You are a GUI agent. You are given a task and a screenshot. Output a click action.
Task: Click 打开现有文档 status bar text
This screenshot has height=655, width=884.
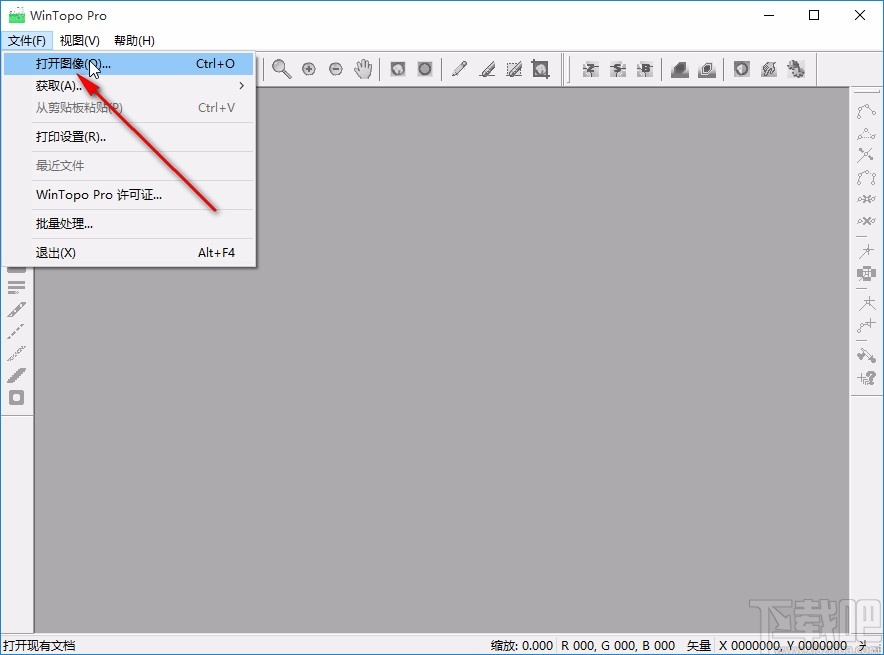[39, 645]
